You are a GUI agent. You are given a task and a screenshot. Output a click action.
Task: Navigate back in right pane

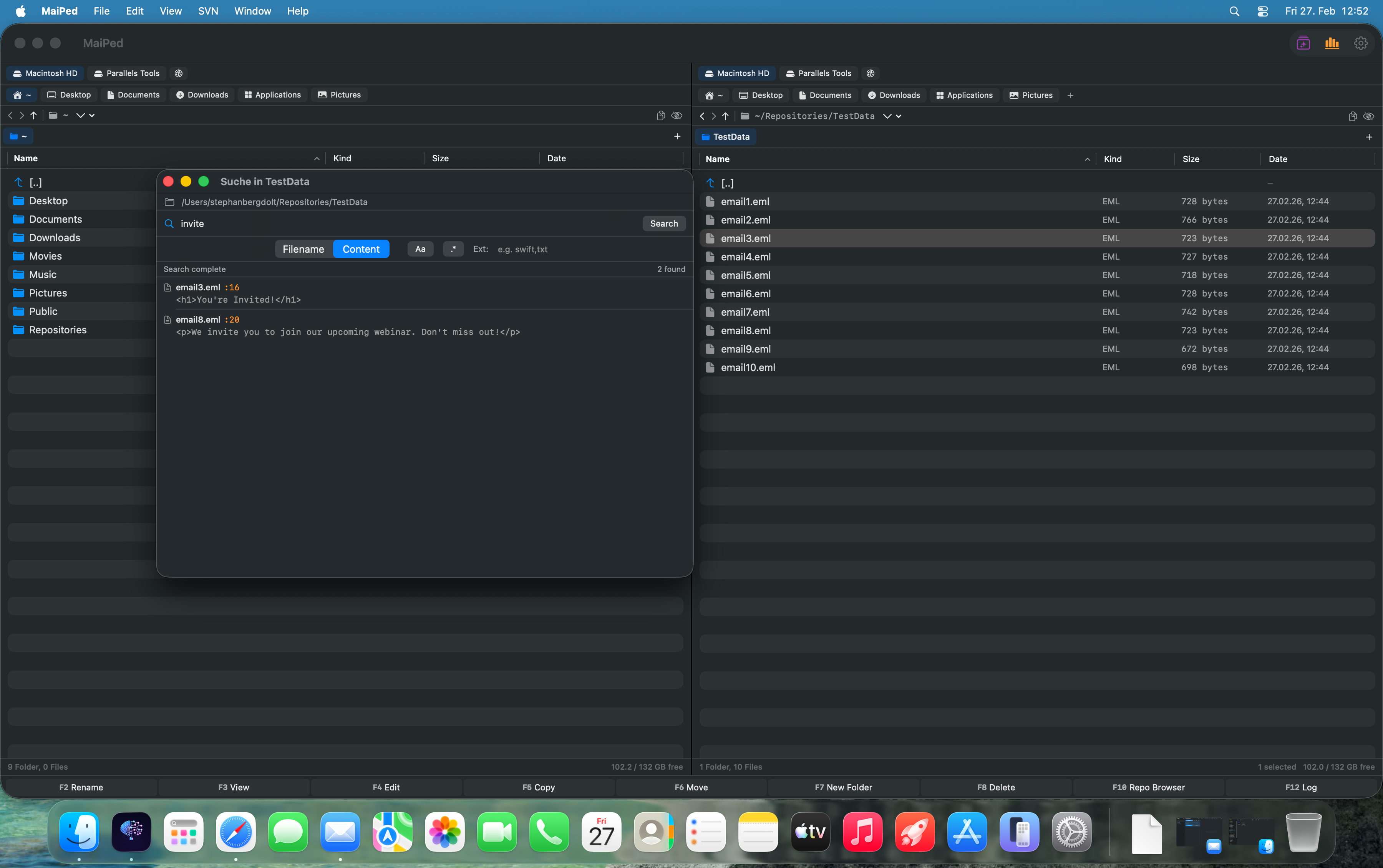tap(702, 116)
